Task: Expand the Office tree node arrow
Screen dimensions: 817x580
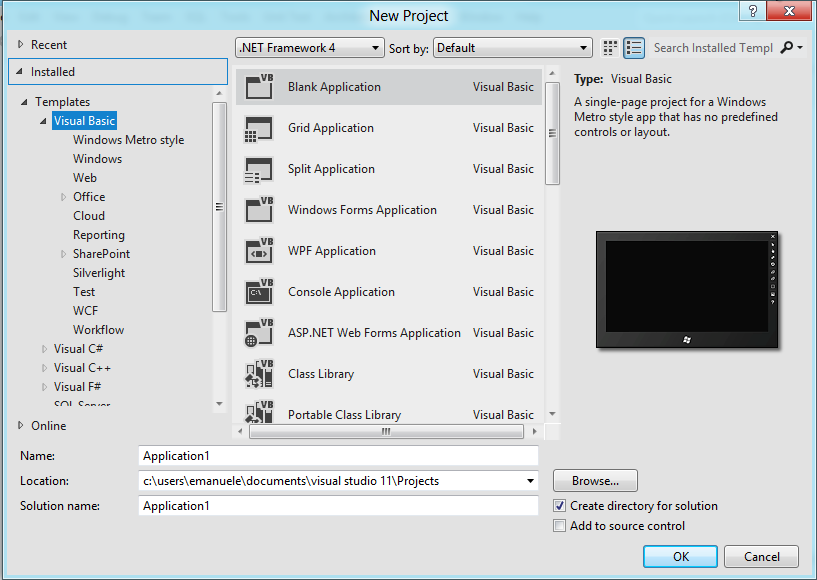Action: pos(63,196)
